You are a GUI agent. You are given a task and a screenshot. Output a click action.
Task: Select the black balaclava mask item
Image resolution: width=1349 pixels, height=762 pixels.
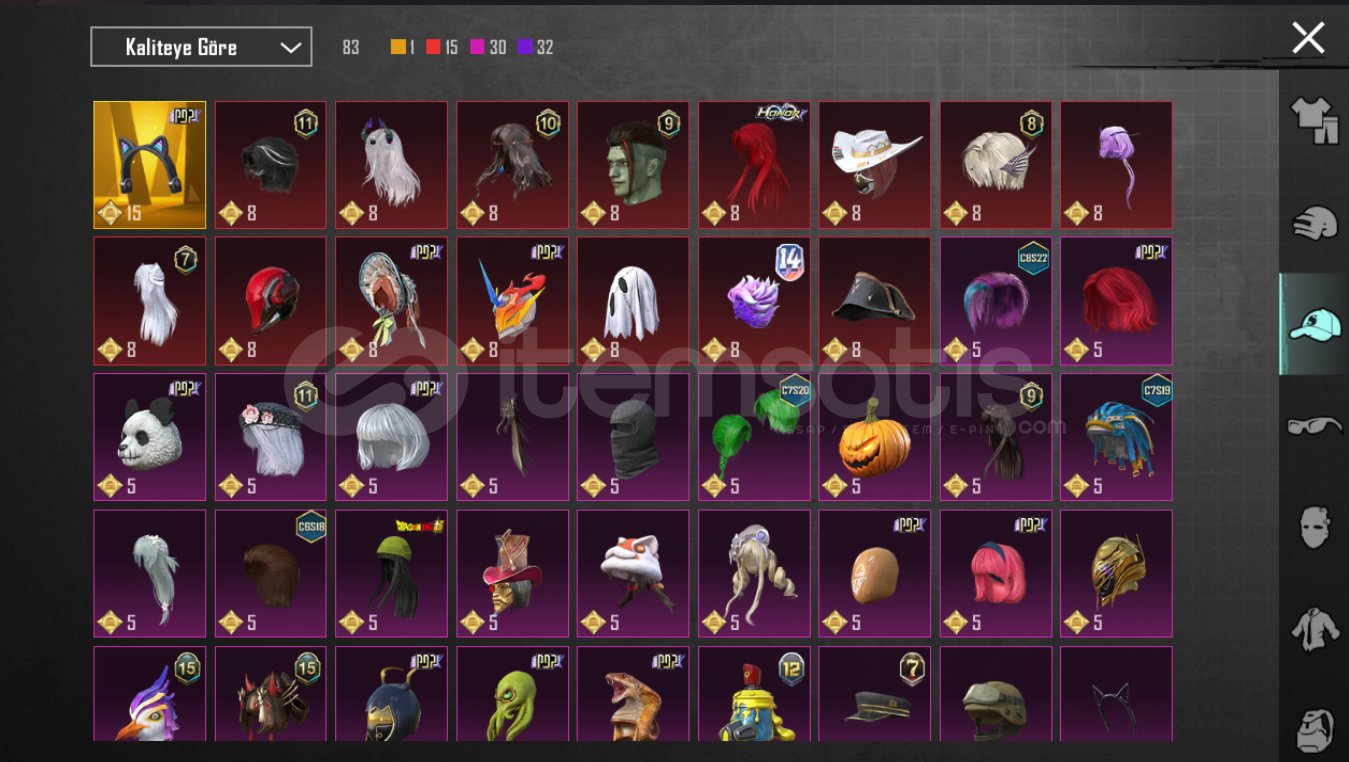click(633, 437)
